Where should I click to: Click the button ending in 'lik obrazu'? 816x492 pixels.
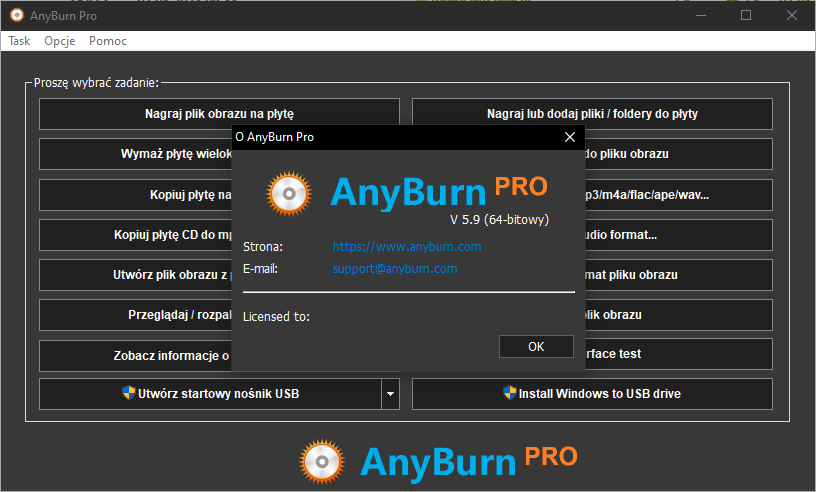(679, 315)
